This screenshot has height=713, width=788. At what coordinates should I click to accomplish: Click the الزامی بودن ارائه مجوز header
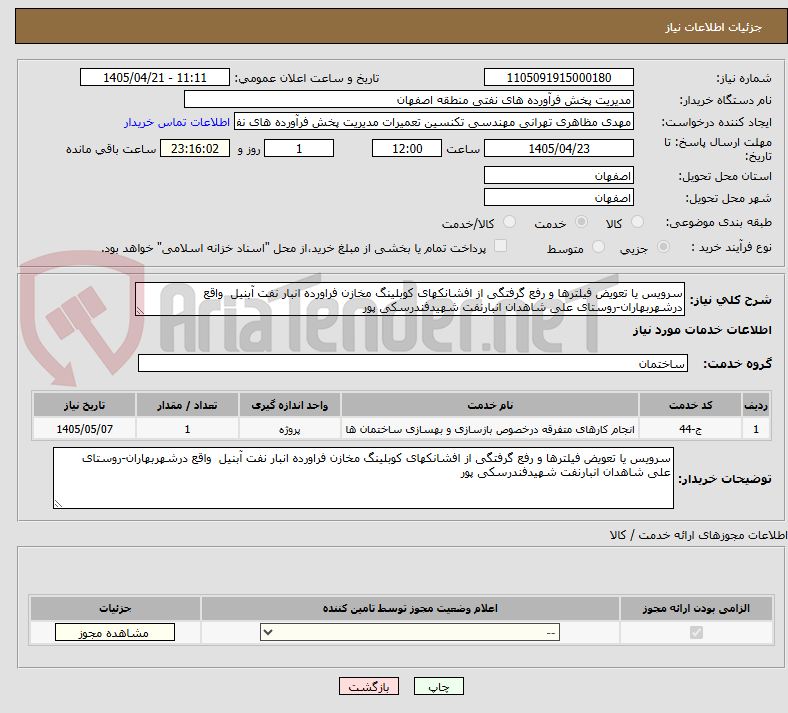tap(696, 608)
